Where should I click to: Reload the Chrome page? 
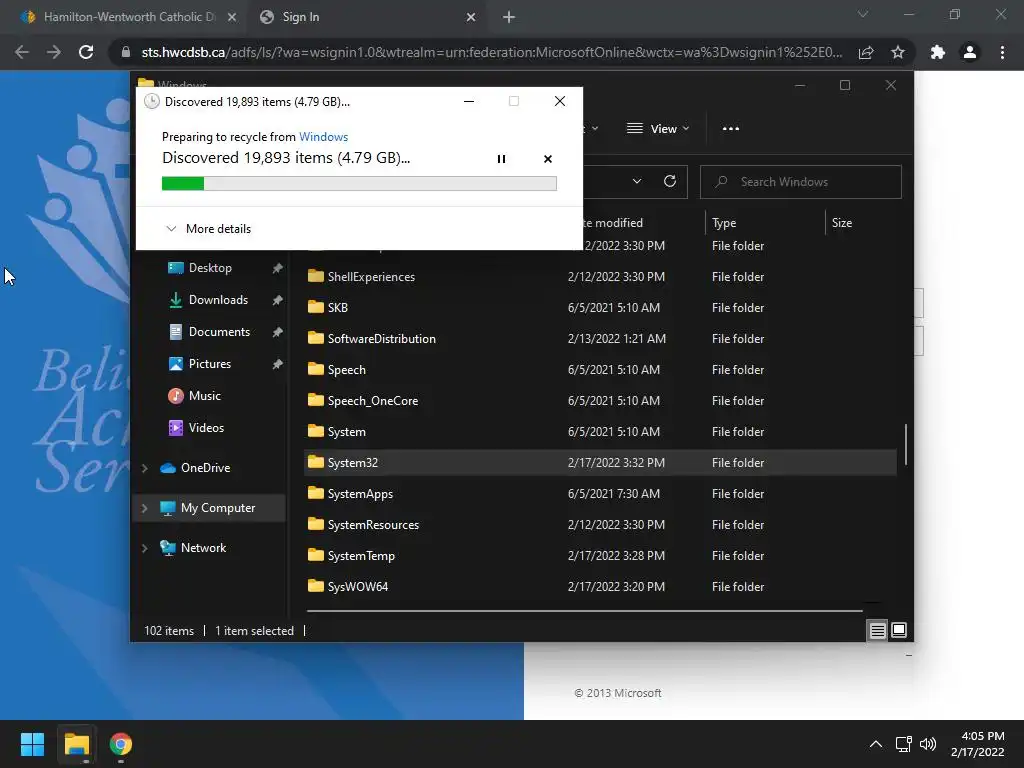(x=86, y=52)
